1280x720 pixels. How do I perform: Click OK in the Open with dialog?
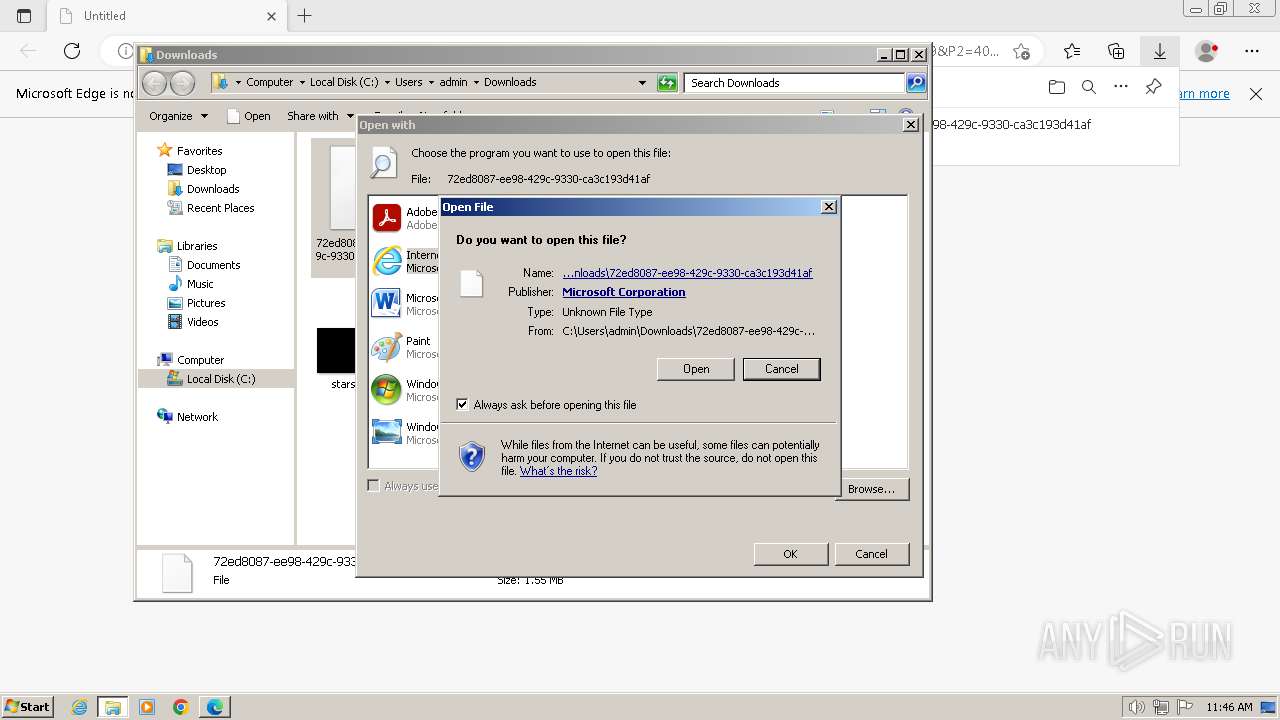coord(790,554)
